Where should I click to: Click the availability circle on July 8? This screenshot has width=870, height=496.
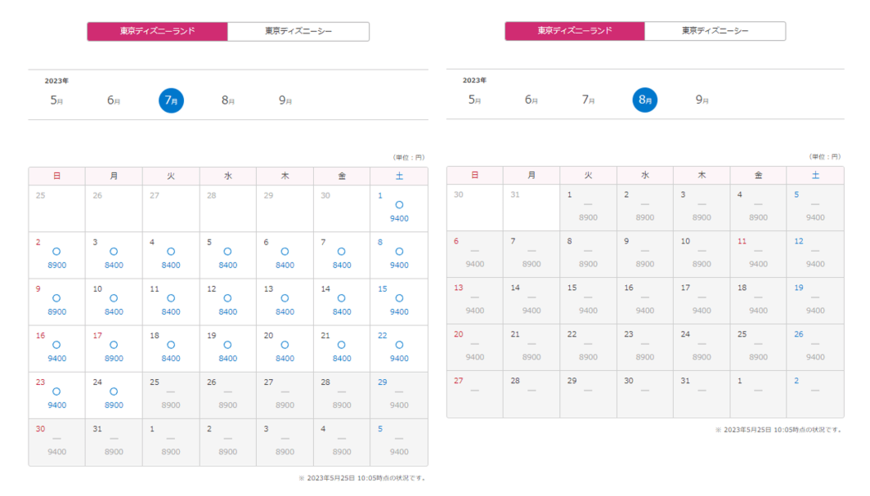click(399, 252)
